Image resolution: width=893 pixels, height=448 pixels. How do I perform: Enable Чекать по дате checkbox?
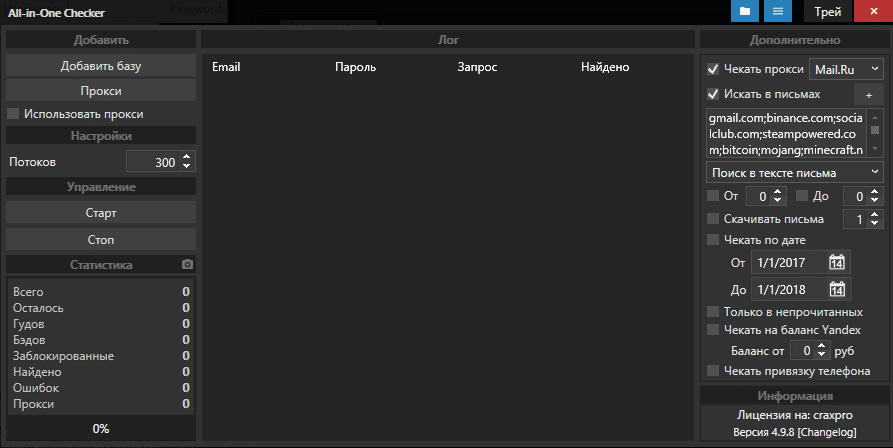coord(712,240)
